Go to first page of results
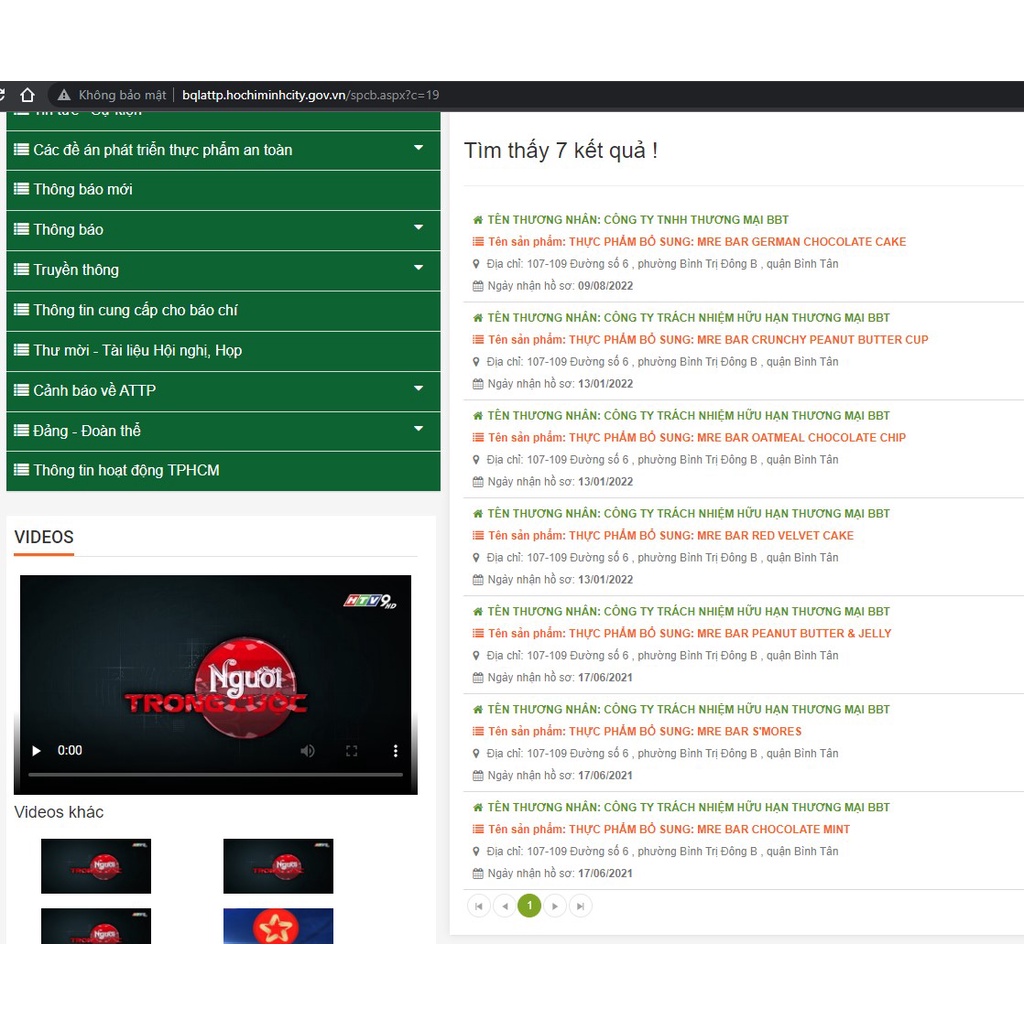This screenshot has width=1024, height=1024. pos(479,906)
